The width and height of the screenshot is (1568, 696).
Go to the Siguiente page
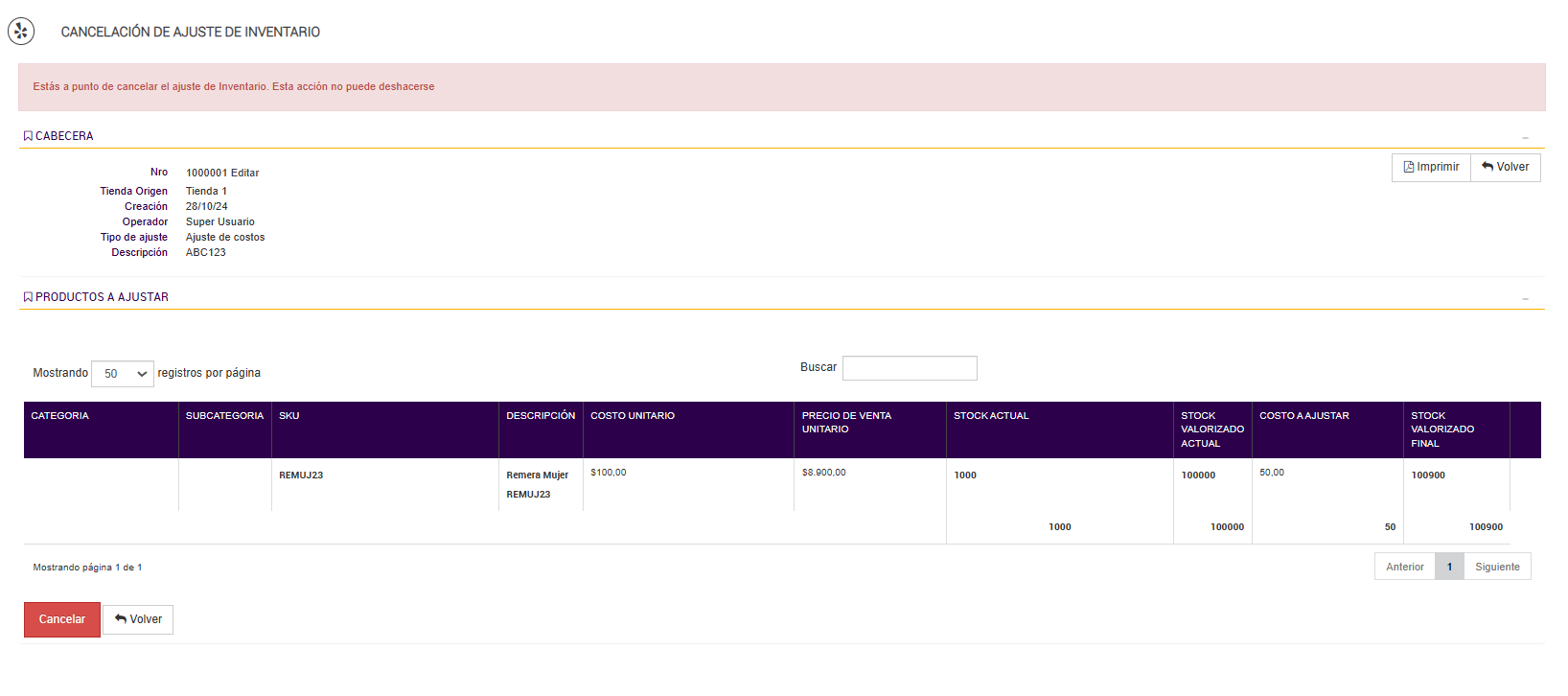(x=1497, y=567)
